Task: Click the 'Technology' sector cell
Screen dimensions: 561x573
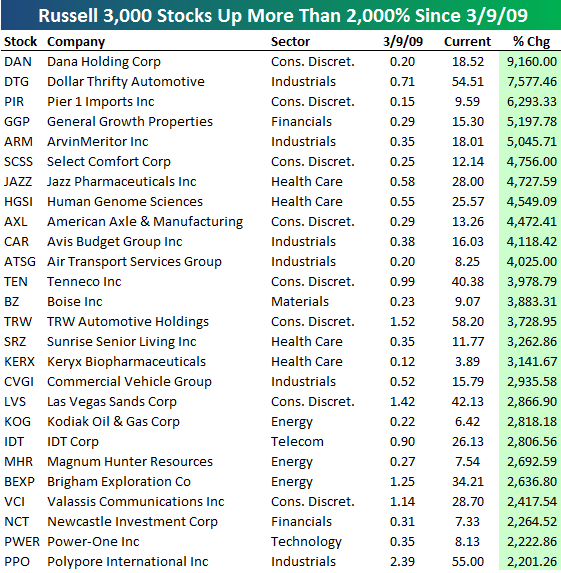Action: [x=306, y=542]
